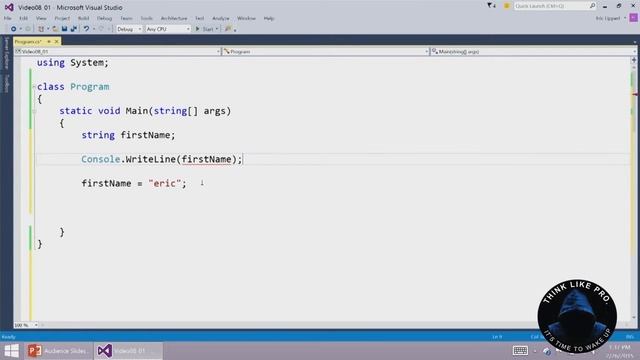Close the Program.cs tab
640x360 pixels.
pos(57,42)
